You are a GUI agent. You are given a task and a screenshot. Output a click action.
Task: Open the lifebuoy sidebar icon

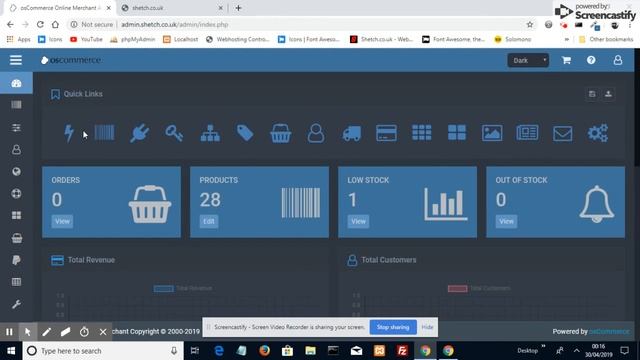(x=16, y=193)
